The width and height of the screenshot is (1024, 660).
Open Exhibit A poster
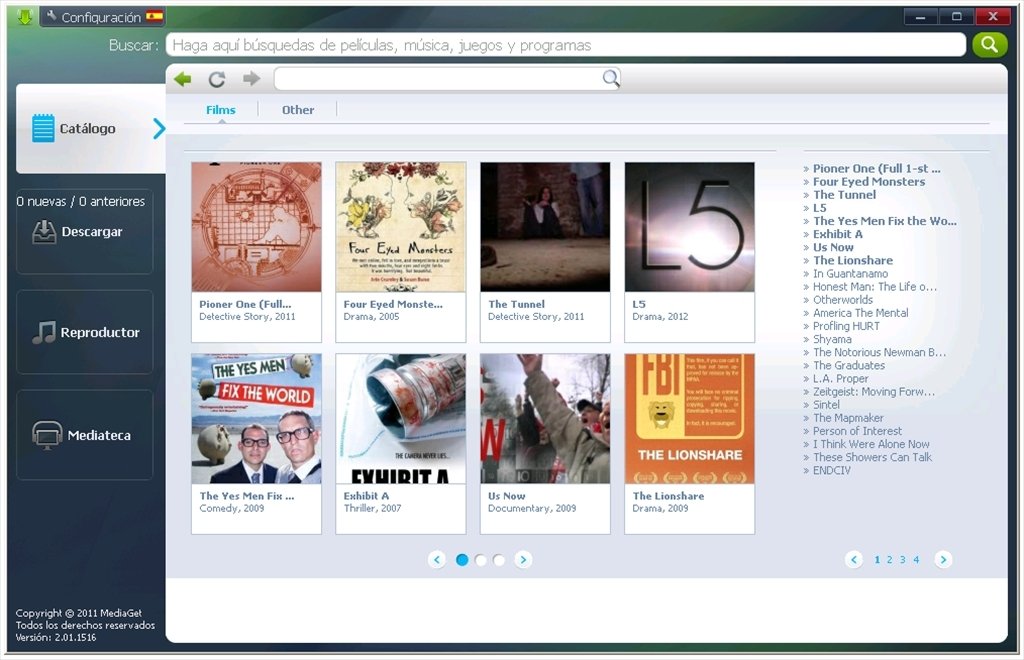click(401, 418)
